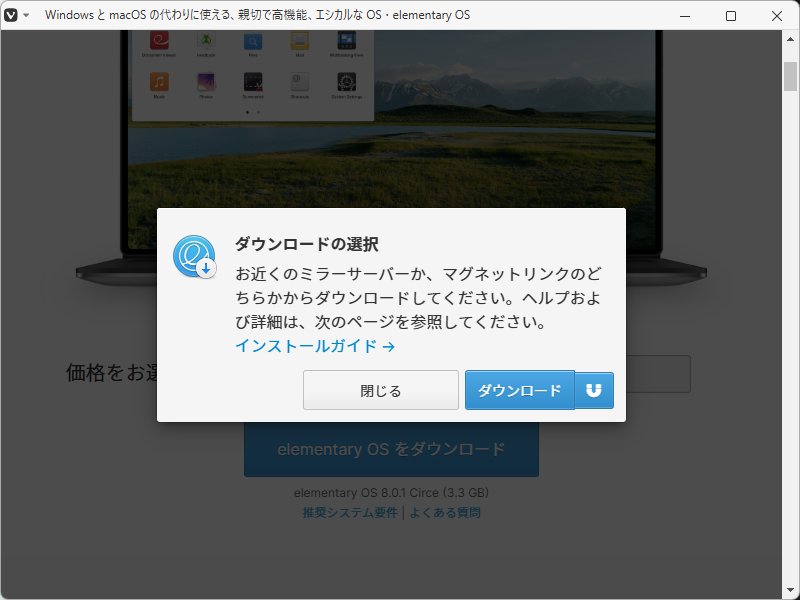Open the Vivaldi menu icon in title bar
Screen dimensions: 800x600
(11, 15)
